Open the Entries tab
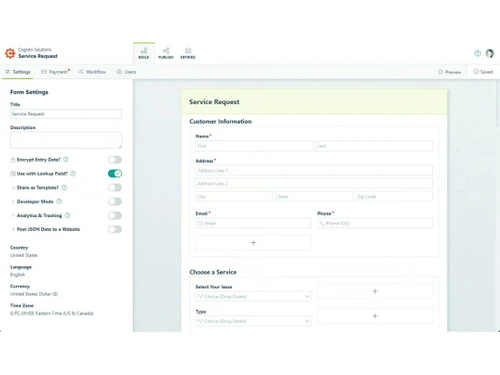This screenshot has width=500, height=375. [x=188, y=53]
